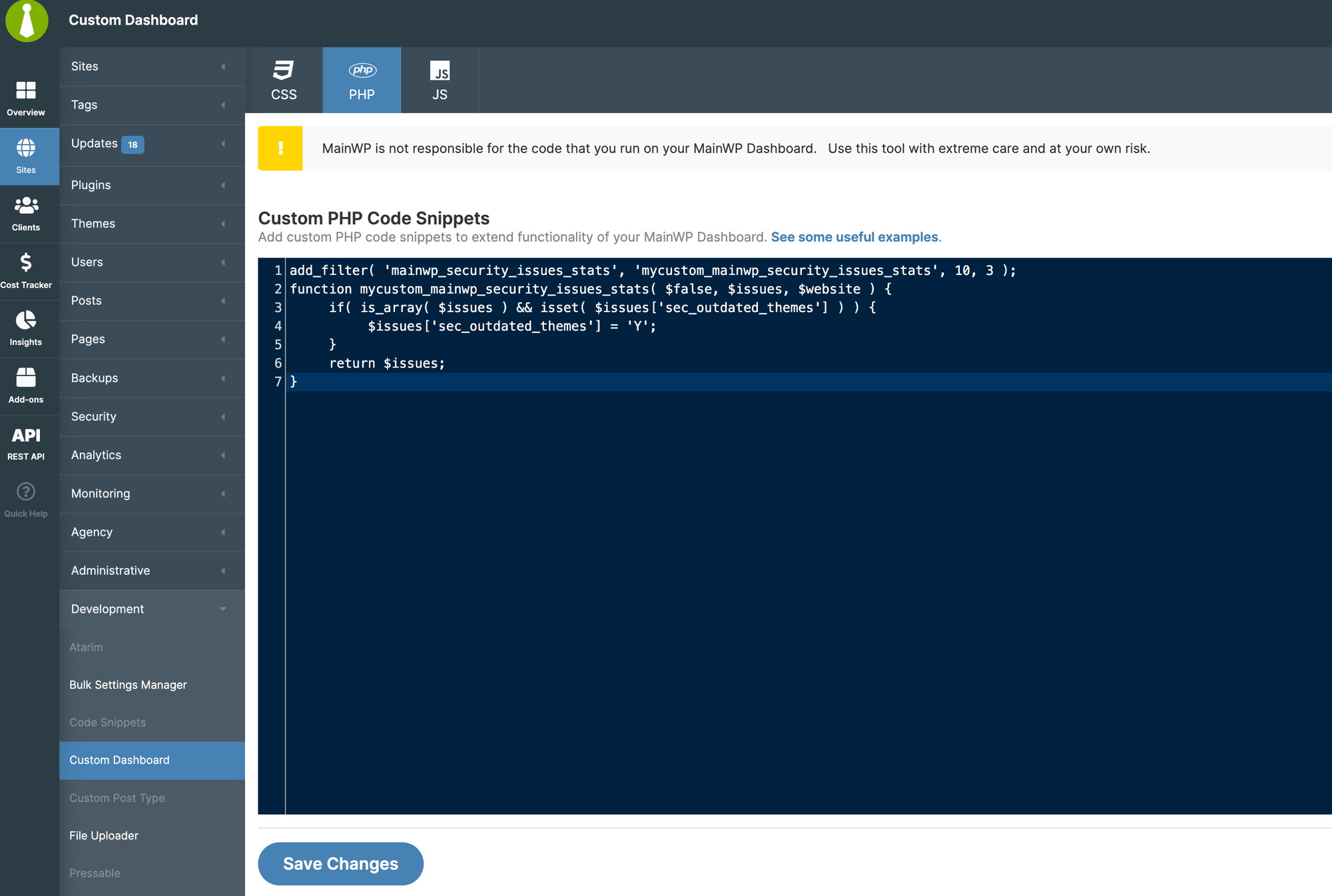
Task: Click line number 4 in gutter
Action: click(278, 326)
